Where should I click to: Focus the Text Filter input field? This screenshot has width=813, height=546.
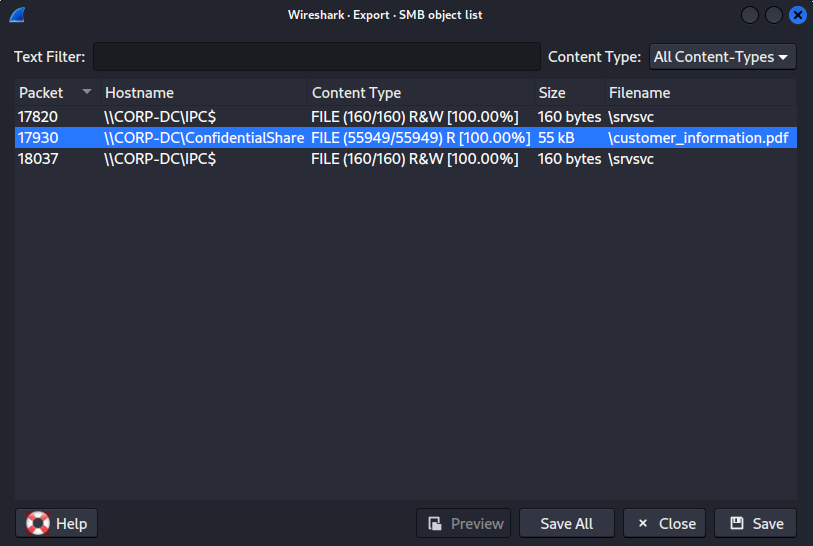pos(317,57)
